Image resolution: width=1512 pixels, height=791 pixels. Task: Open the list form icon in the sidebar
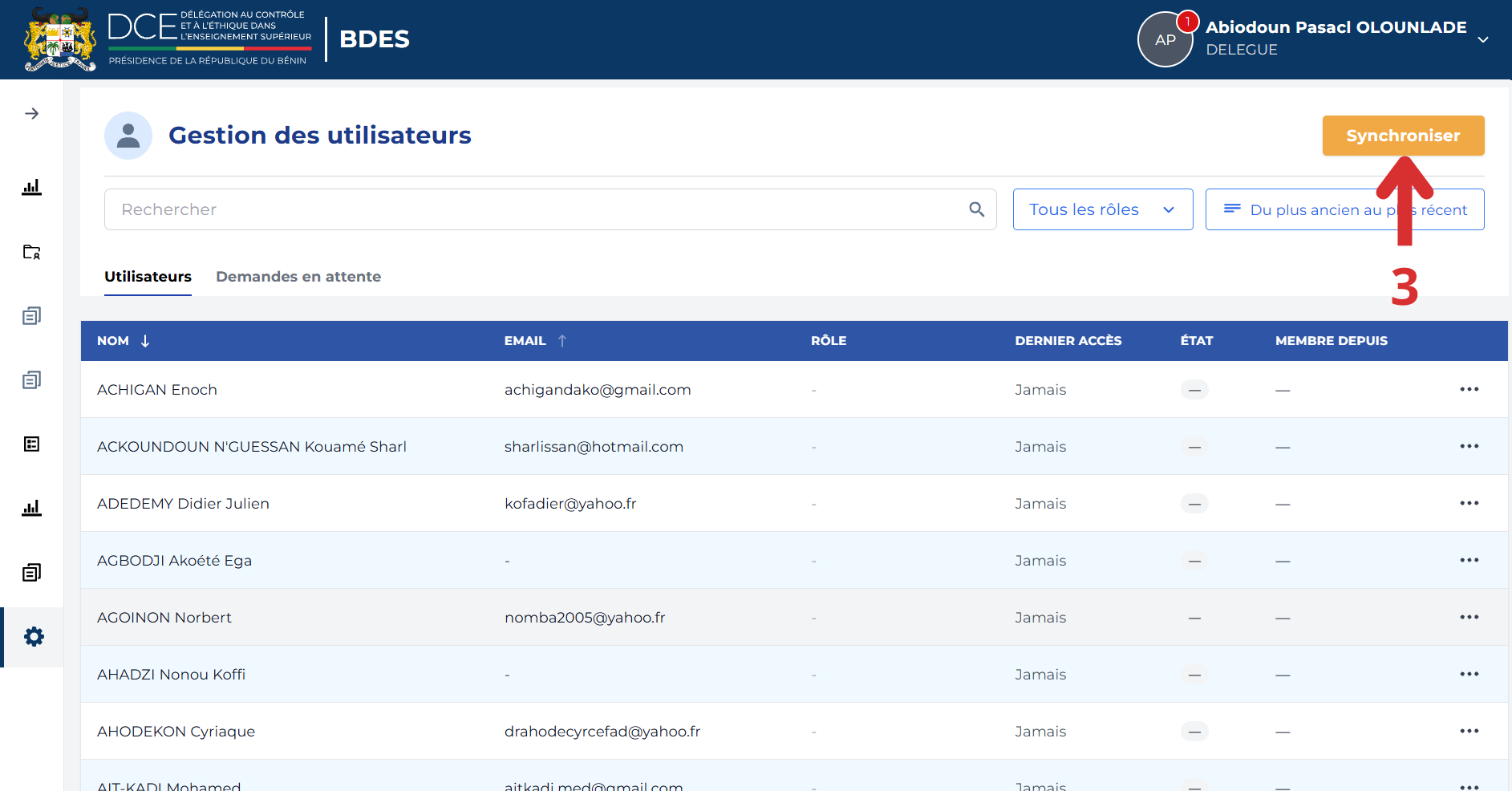[31, 444]
